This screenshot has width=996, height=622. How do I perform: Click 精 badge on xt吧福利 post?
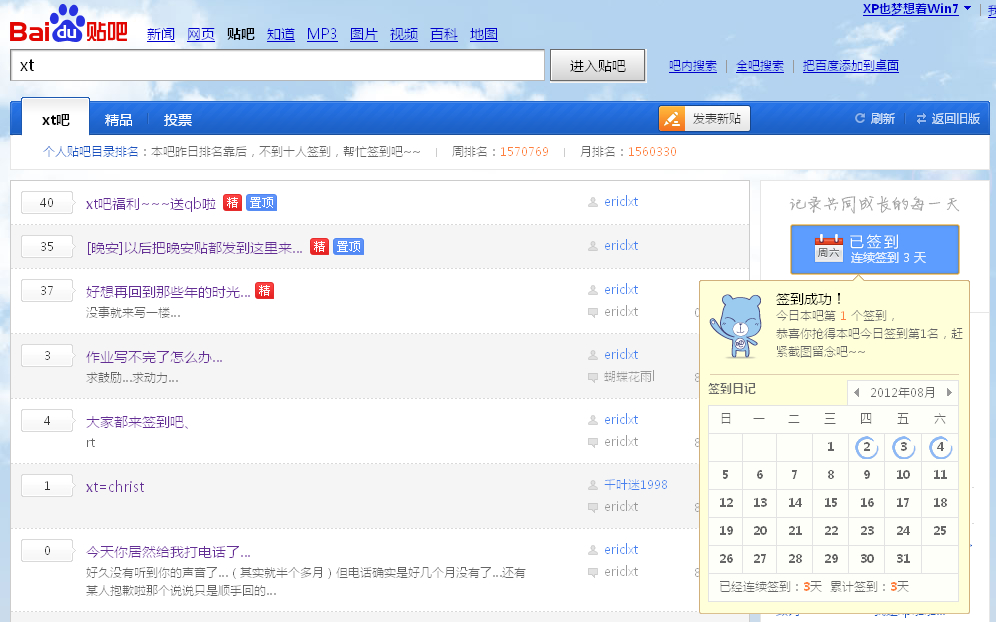tap(232, 203)
